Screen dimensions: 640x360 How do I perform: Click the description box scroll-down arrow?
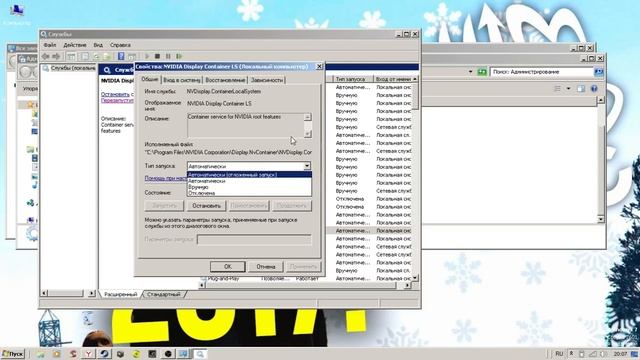pos(308,133)
